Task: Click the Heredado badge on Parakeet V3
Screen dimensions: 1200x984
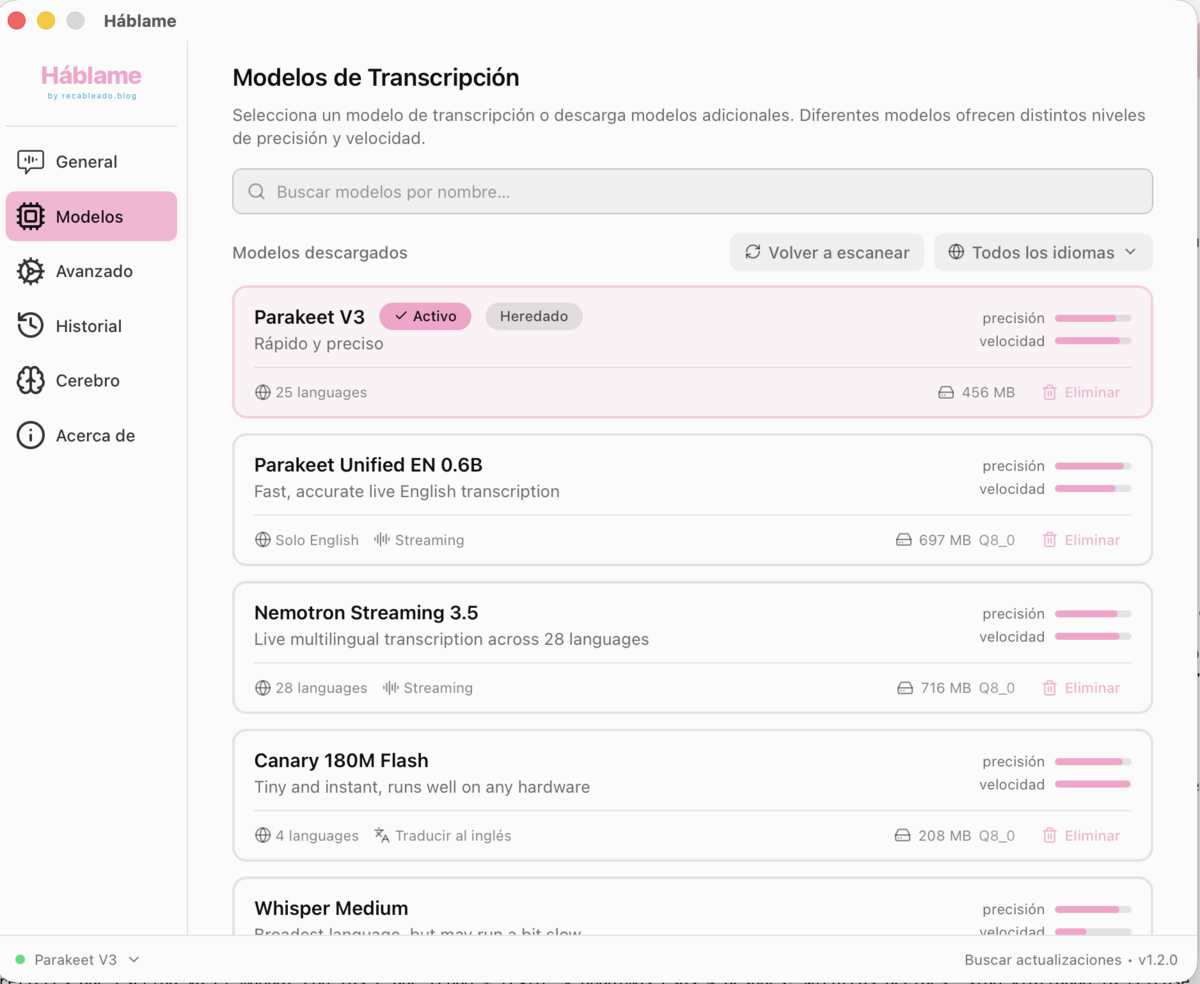Action: (x=534, y=316)
